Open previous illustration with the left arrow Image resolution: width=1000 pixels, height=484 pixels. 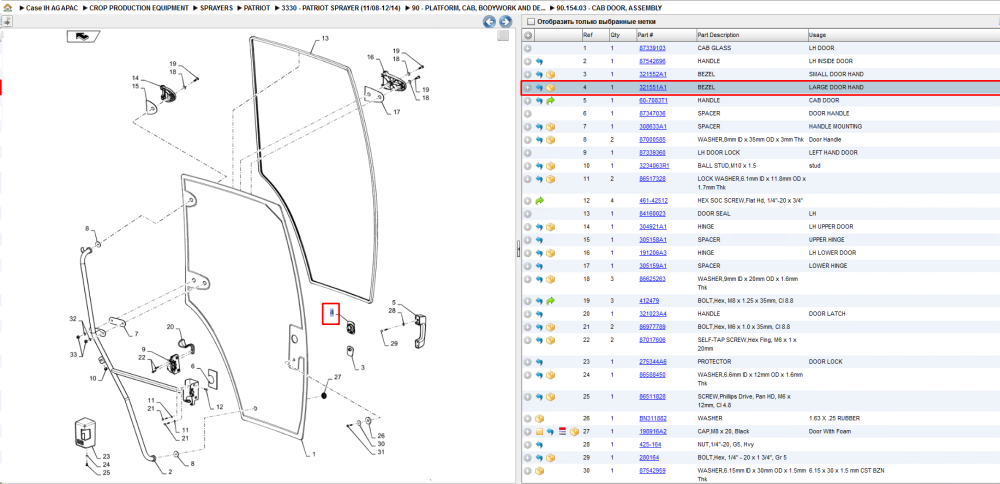tap(489, 22)
